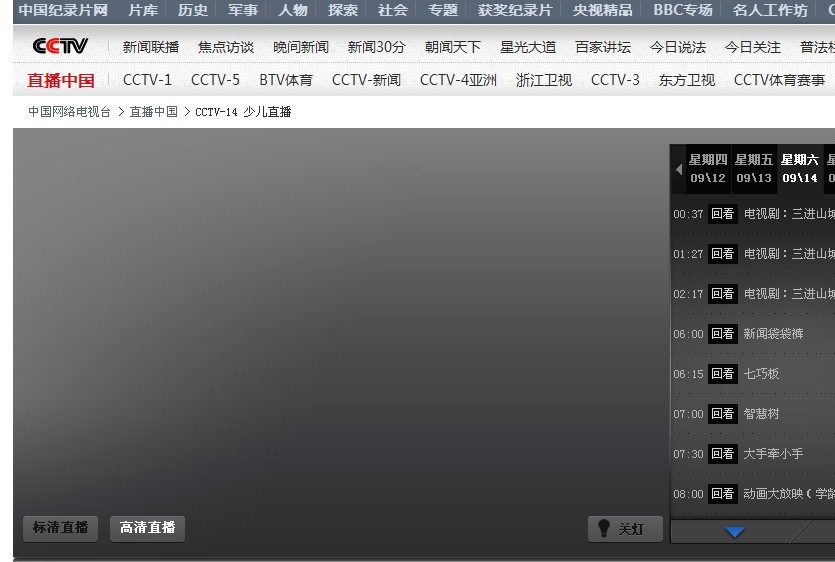
Task: Replay the 00:37 program with 回看
Action: coord(723,214)
